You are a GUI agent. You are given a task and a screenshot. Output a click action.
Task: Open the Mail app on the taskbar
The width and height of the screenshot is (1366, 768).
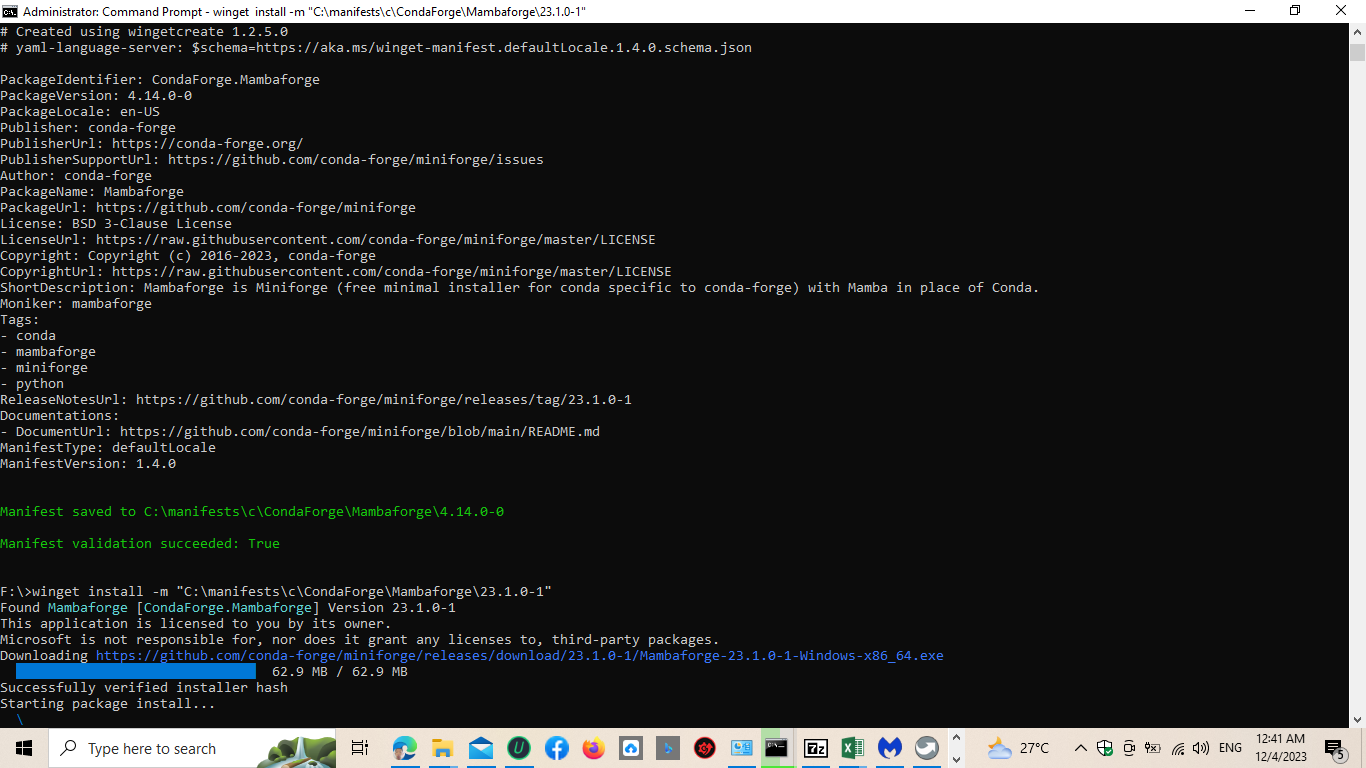pos(482,748)
